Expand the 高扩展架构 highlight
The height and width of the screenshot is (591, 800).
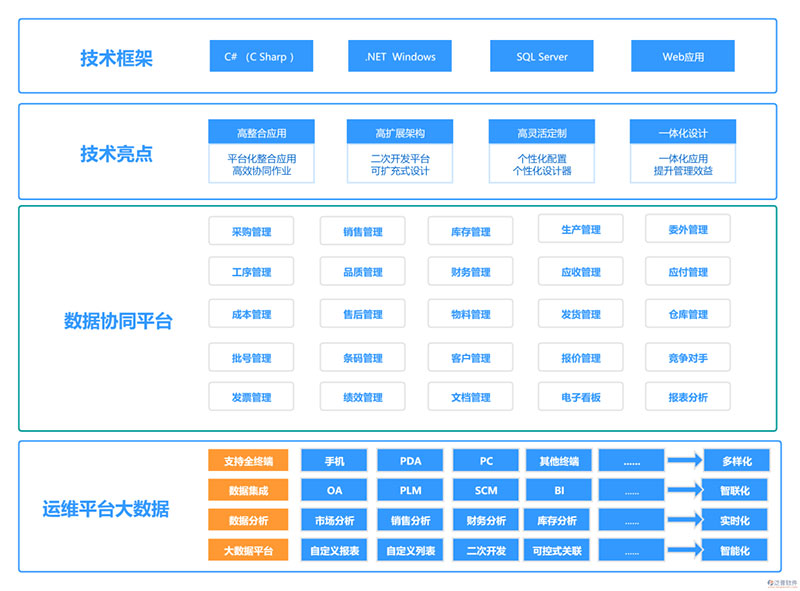tap(399, 131)
